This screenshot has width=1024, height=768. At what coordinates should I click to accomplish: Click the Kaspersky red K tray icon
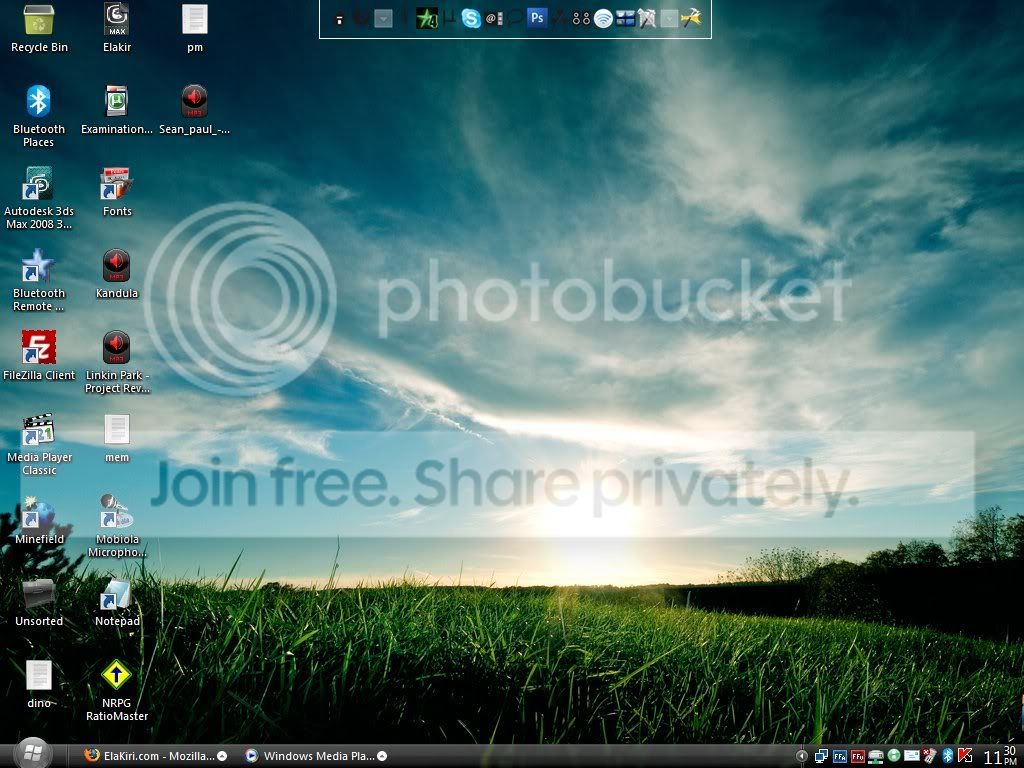(965, 756)
